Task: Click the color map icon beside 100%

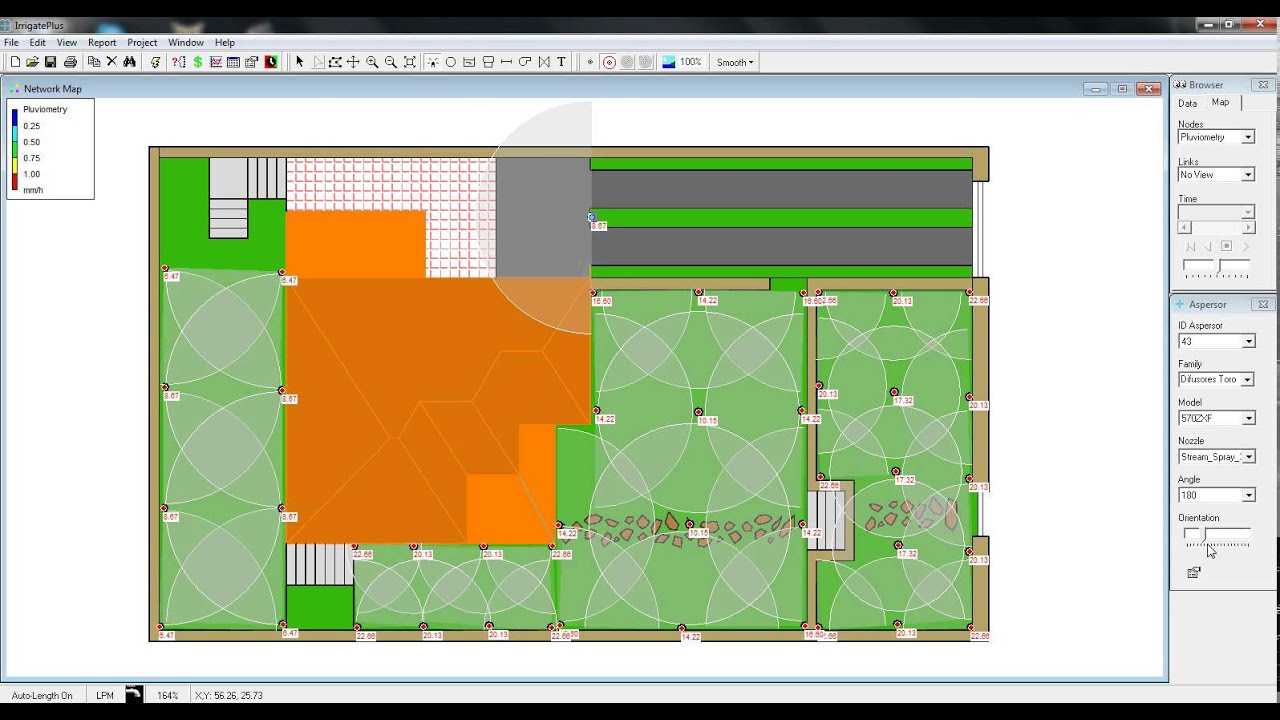Action: (x=669, y=62)
